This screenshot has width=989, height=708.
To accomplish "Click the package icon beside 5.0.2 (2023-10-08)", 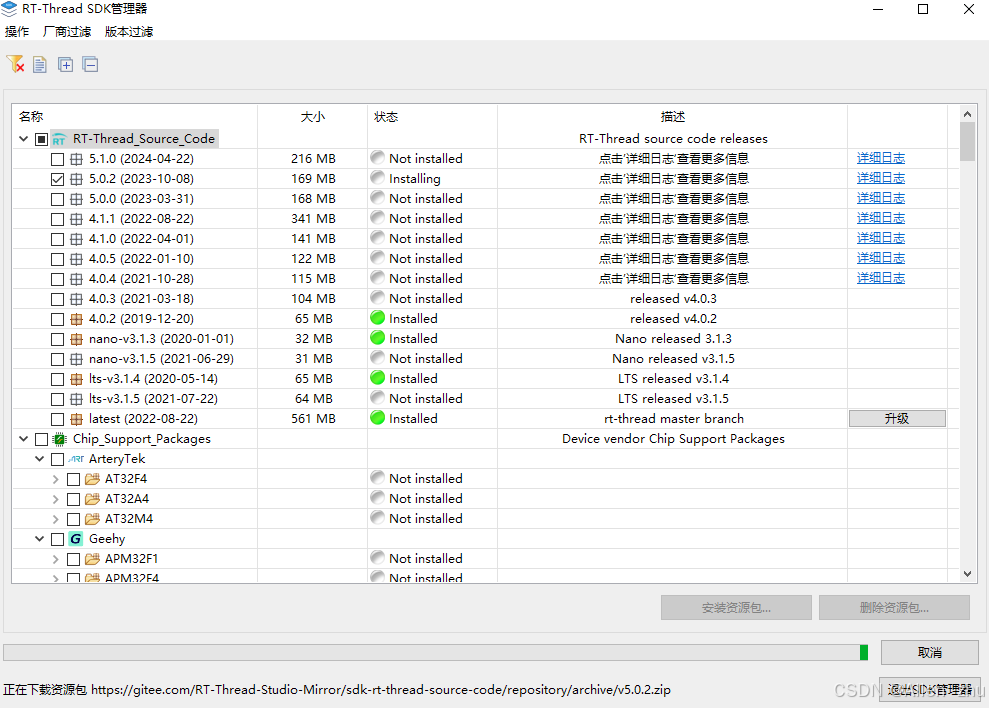I will pyautogui.click(x=76, y=179).
